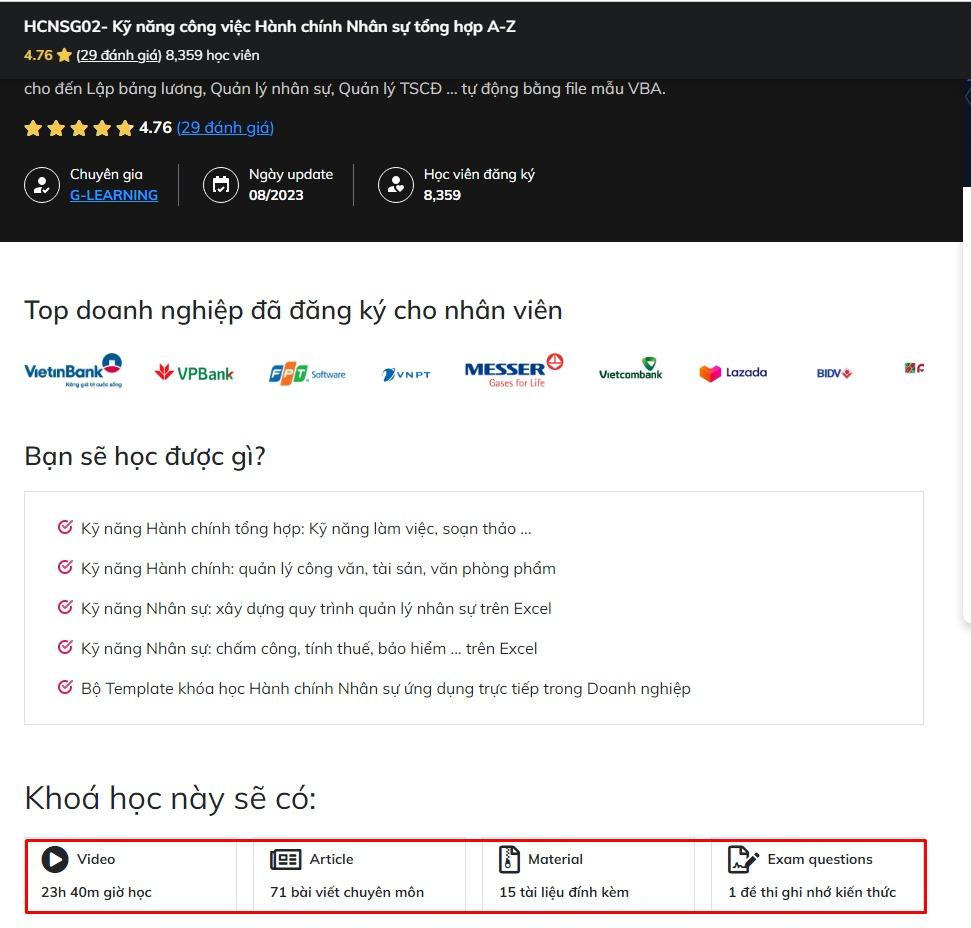This screenshot has width=971, height=928.
Task: Click the Chuyên gia person icon
Action: coord(42,184)
